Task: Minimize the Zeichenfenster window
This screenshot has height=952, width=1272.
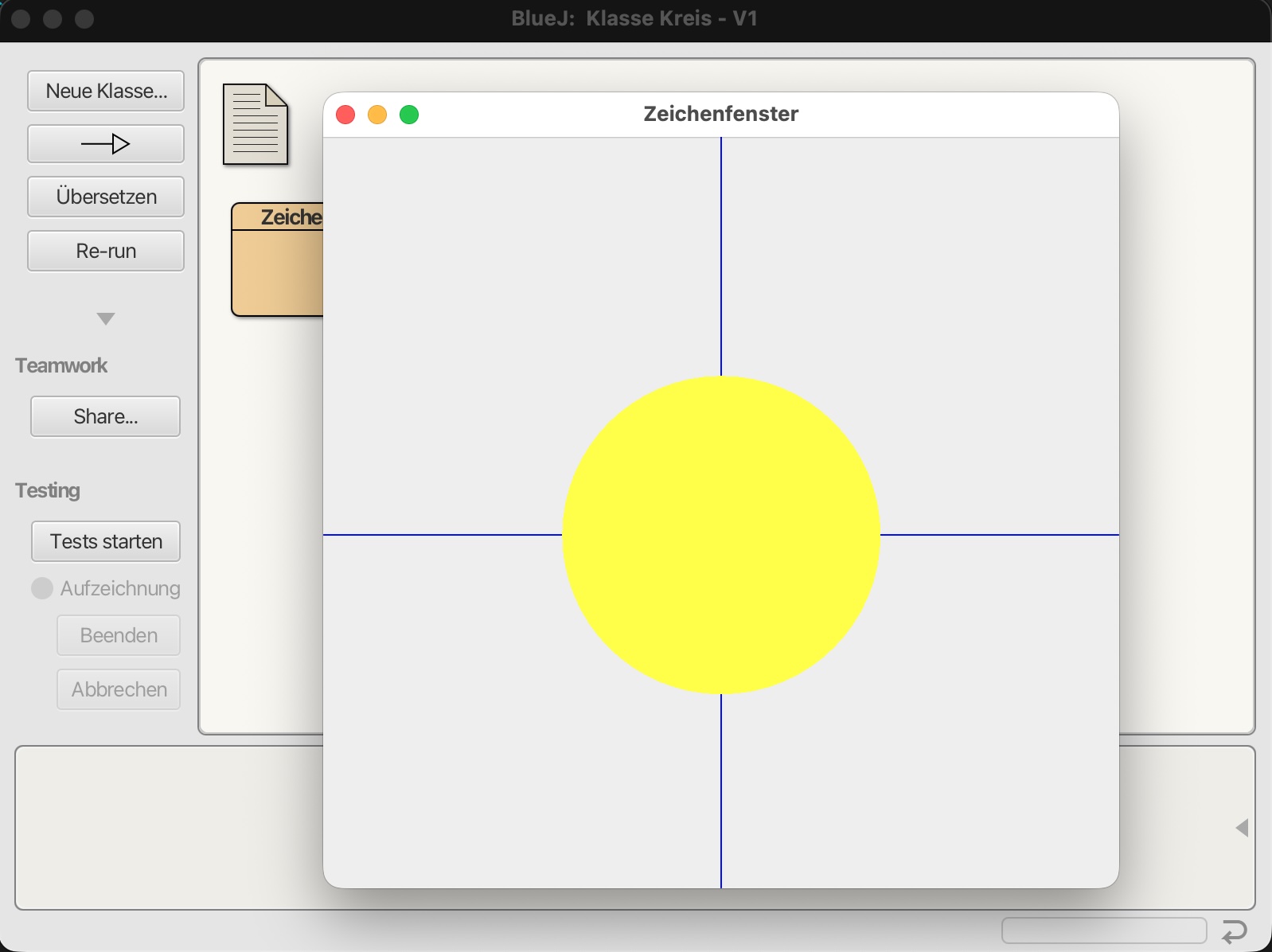Action: coord(377,115)
